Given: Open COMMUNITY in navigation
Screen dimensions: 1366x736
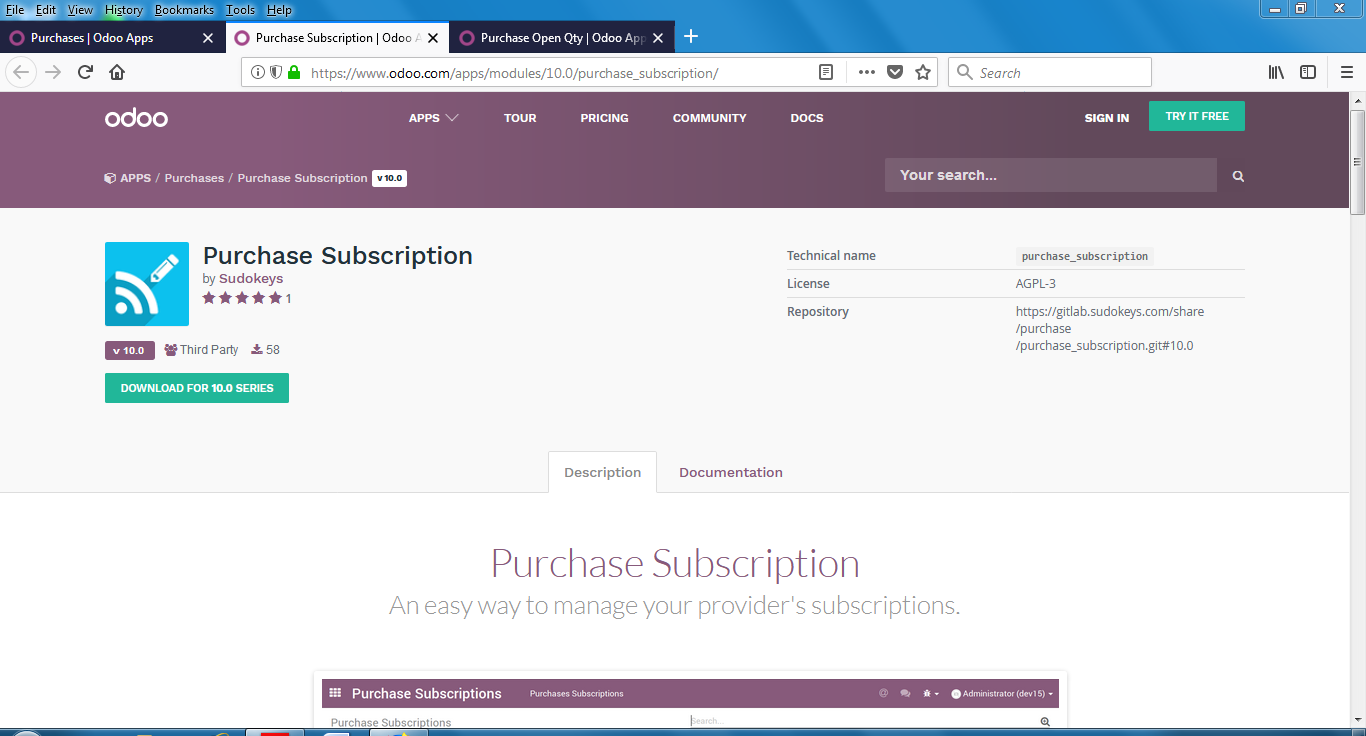Looking at the screenshot, I should point(709,118).
